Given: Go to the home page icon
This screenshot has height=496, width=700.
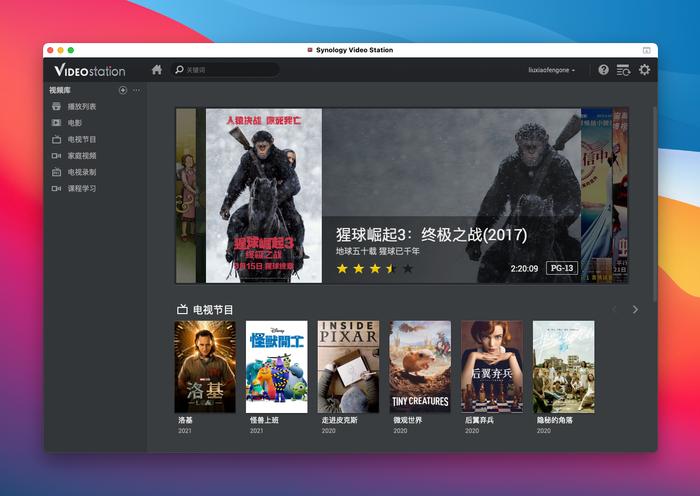Looking at the screenshot, I should pos(157,70).
